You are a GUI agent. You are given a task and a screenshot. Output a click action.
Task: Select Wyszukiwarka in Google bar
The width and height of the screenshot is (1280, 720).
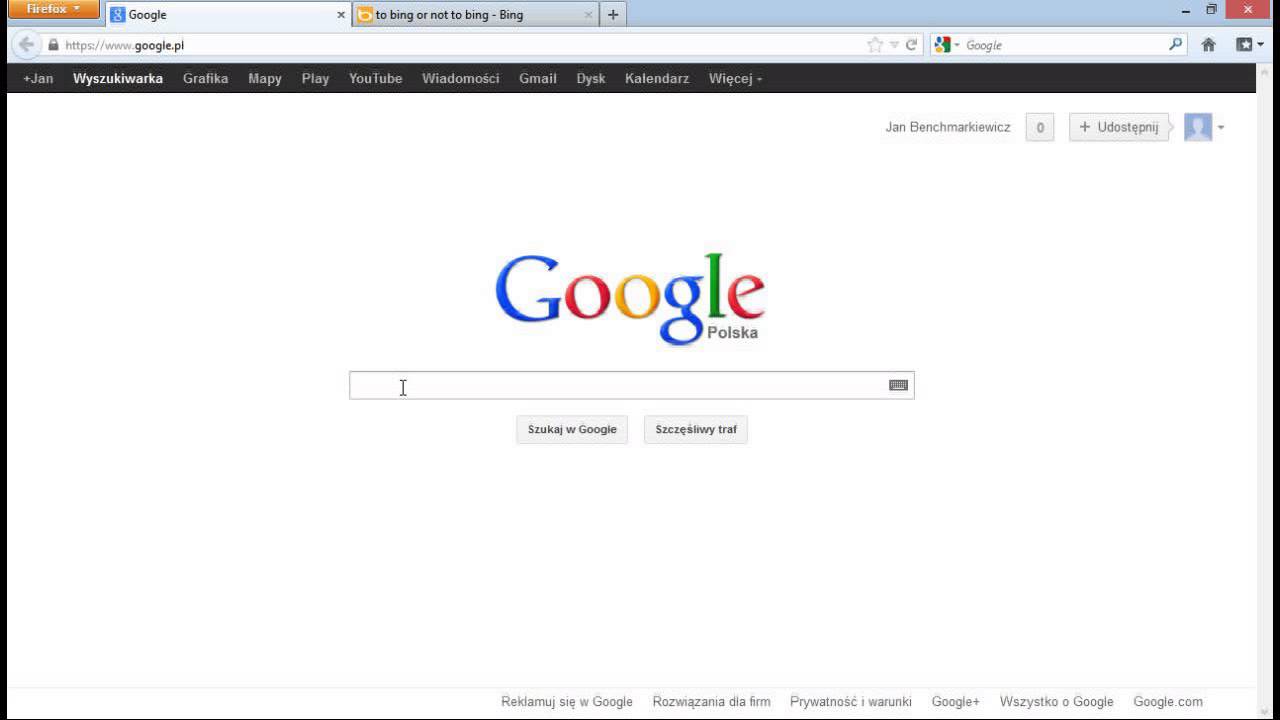coord(118,78)
